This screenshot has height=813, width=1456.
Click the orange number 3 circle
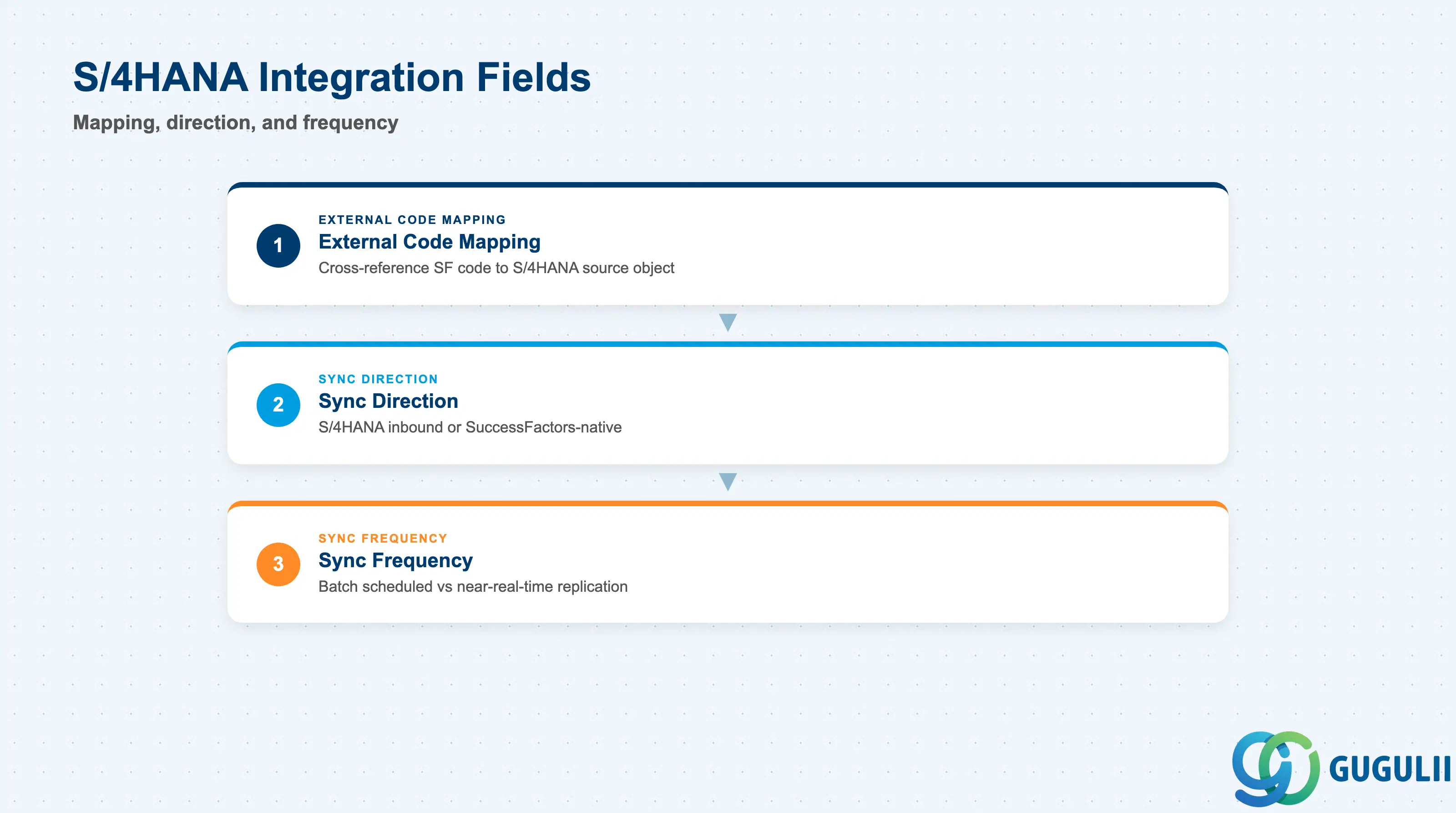click(x=278, y=564)
